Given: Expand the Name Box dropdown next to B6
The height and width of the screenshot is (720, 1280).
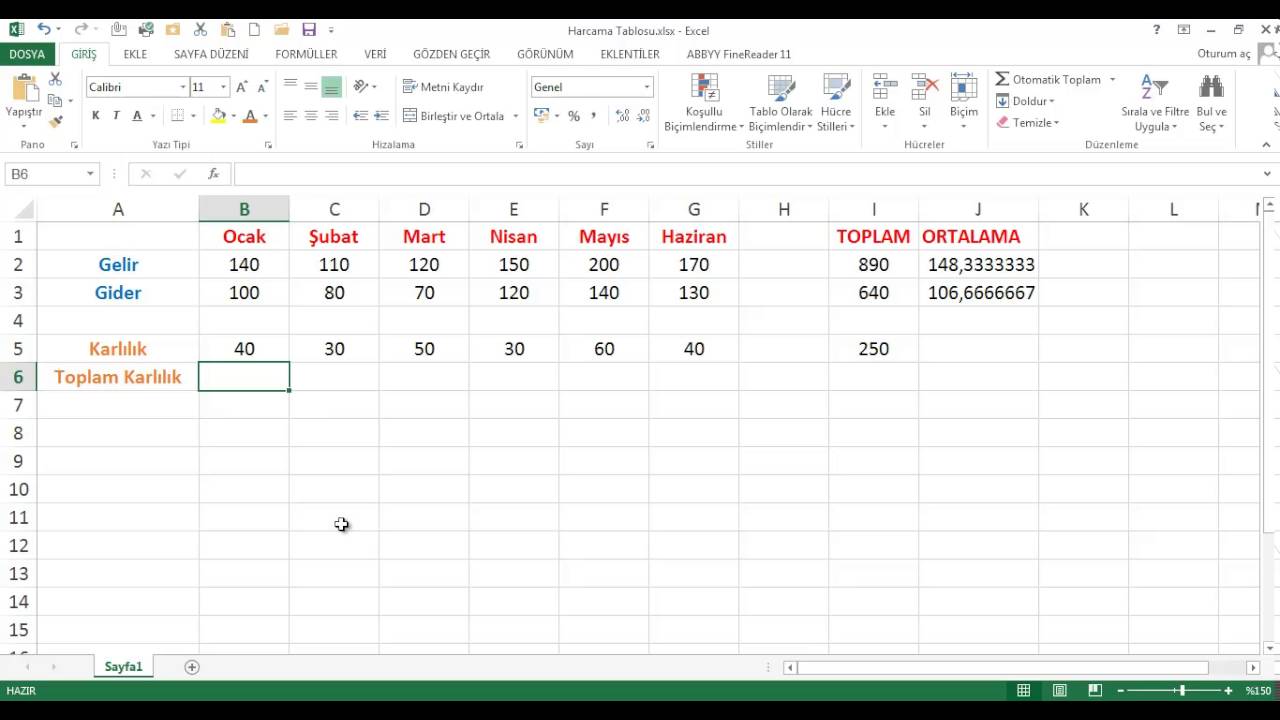Looking at the screenshot, I should click(x=90, y=174).
